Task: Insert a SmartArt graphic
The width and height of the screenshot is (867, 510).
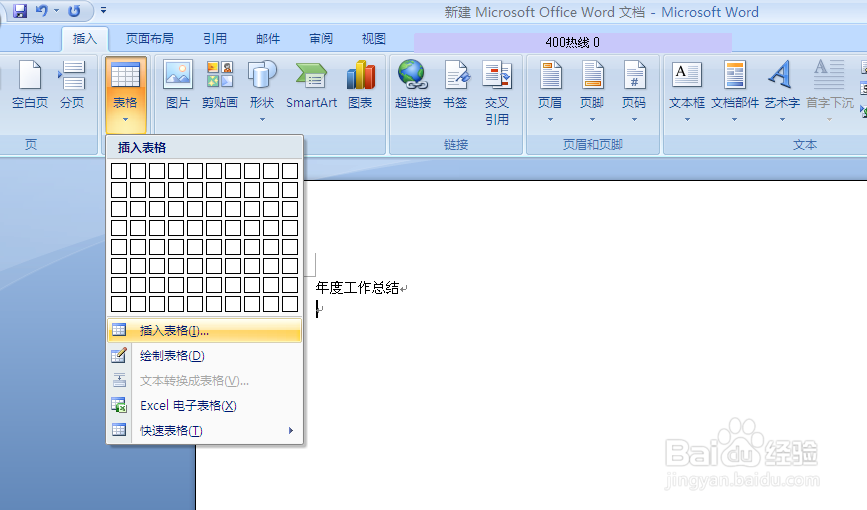Action: pyautogui.click(x=311, y=85)
